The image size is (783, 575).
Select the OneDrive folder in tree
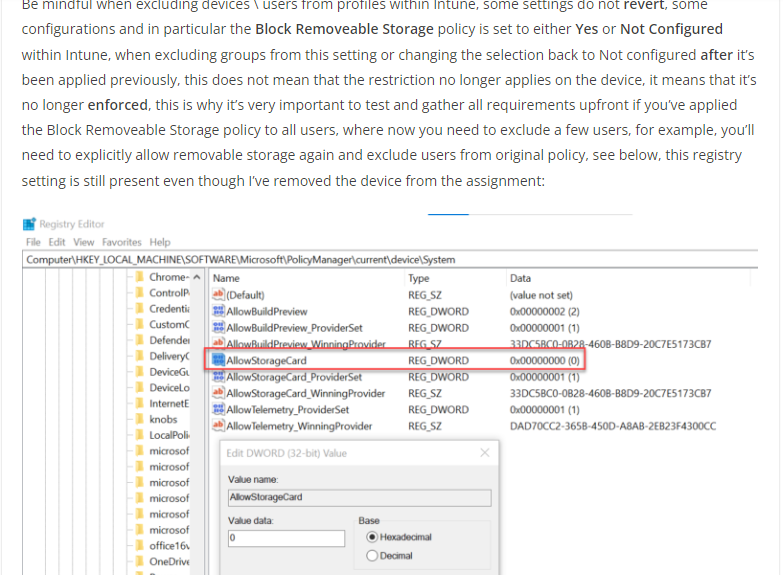169,562
